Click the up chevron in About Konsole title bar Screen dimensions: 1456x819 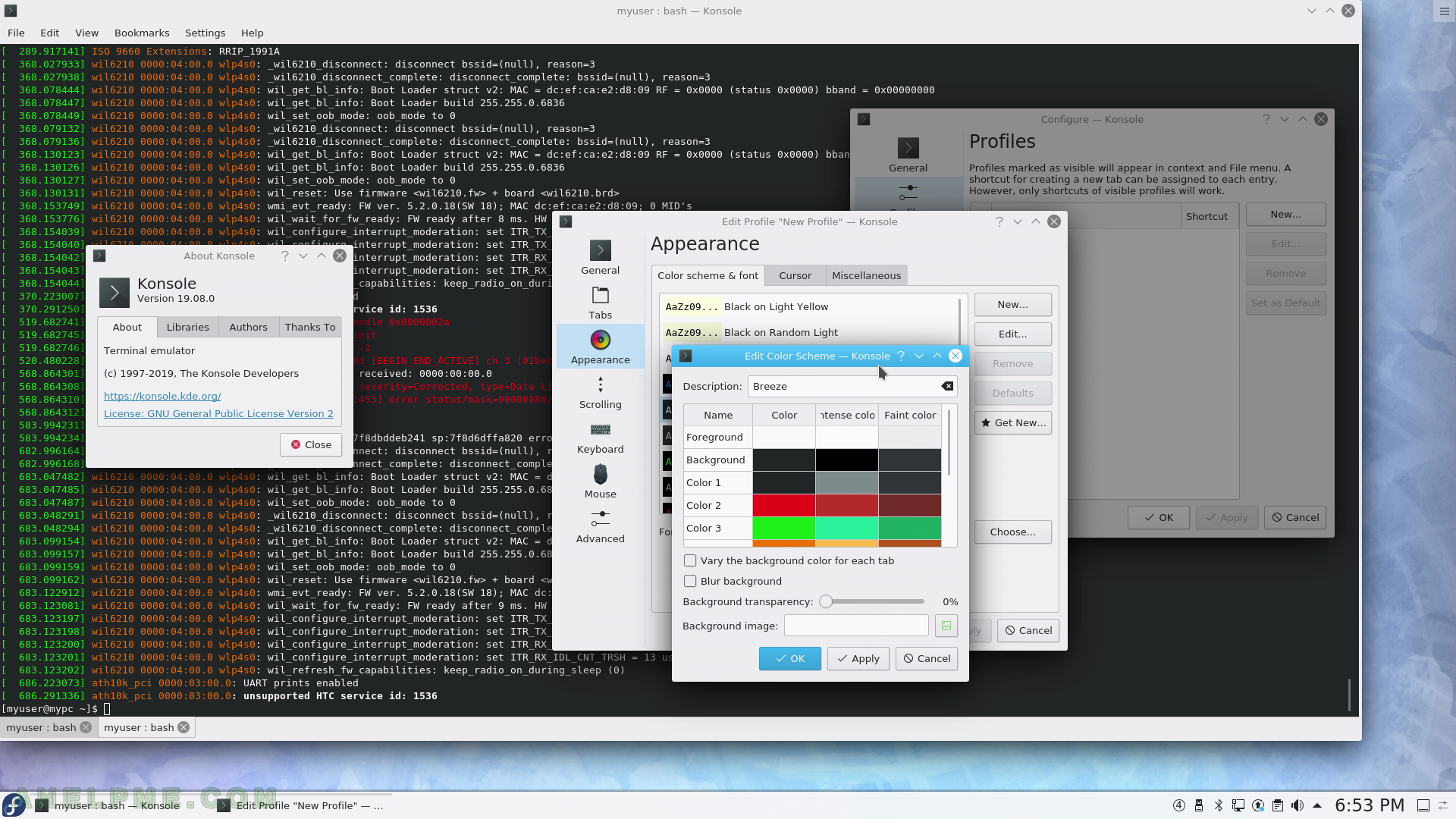pos(322,256)
